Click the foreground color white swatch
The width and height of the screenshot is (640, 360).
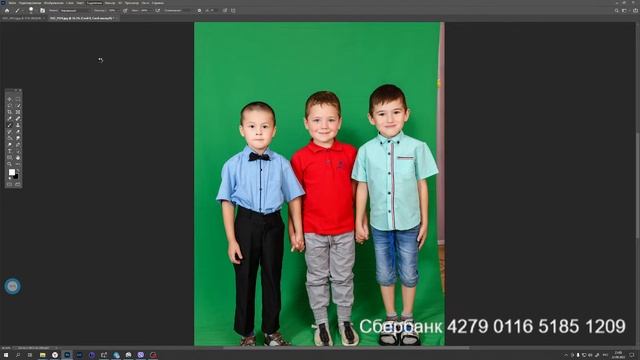(11, 172)
